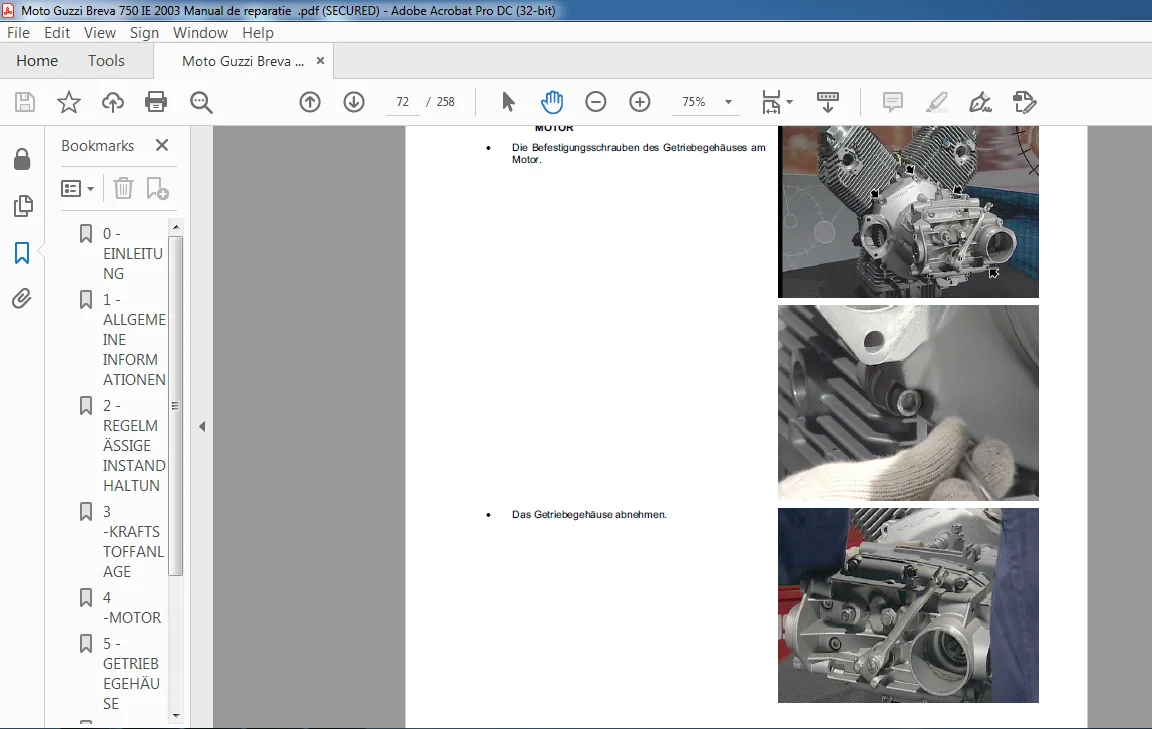Toggle Bookmarks panel icon in sidebar
This screenshot has width=1152, height=729.
click(x=22, y=254)
